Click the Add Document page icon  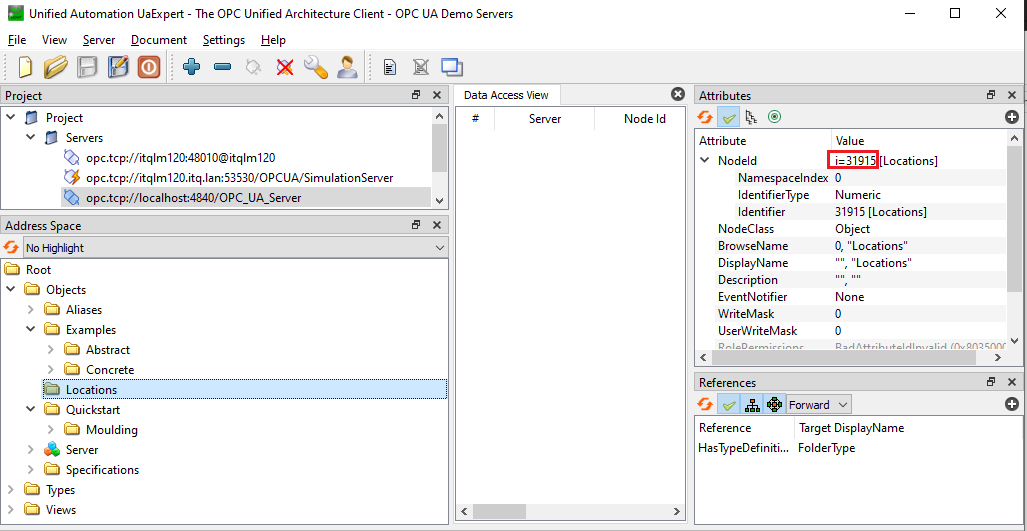[x=390, y=67]
